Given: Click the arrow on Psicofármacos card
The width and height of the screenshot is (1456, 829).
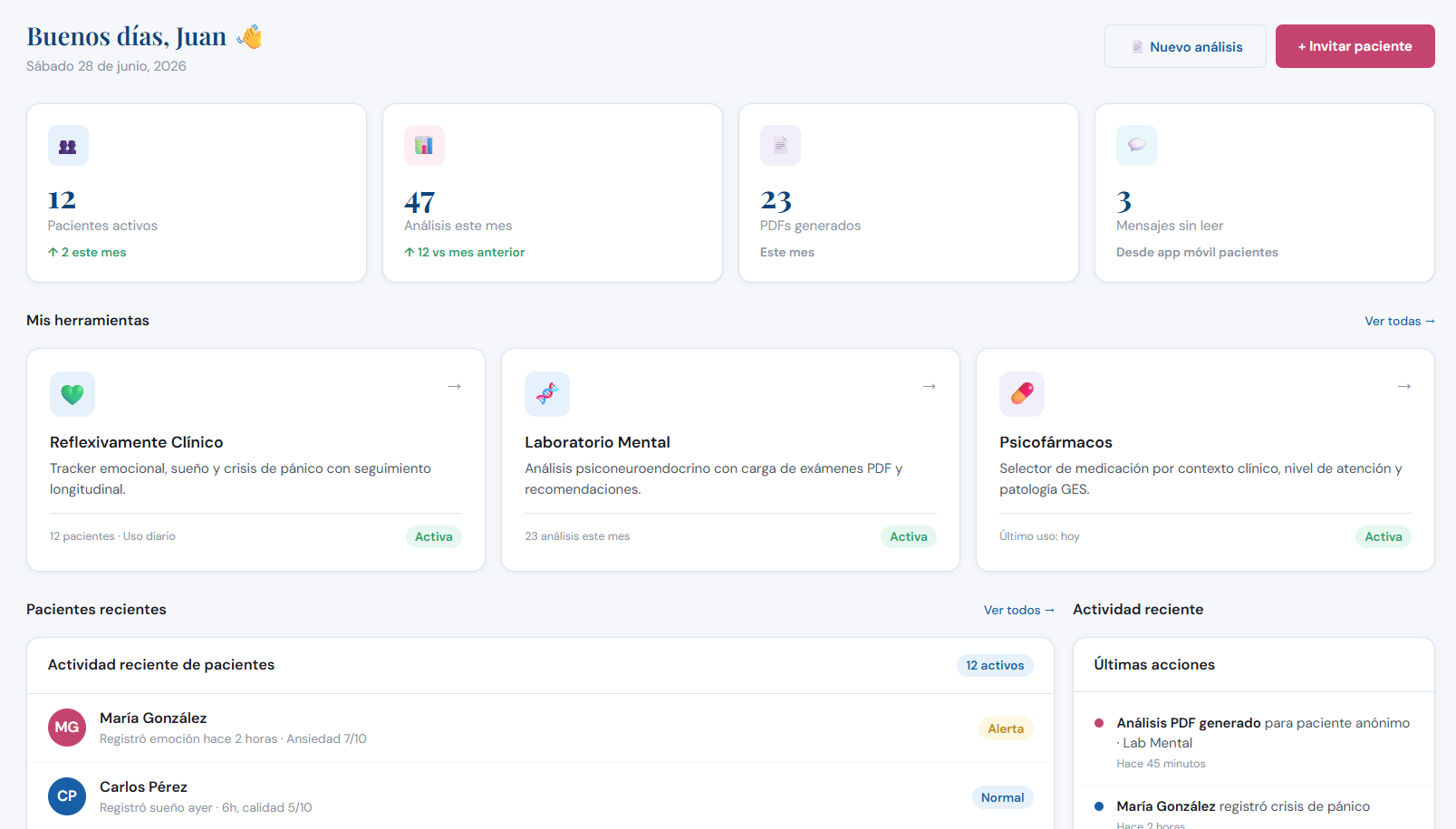Looking at the screenshot, I should coord(1404,387).
